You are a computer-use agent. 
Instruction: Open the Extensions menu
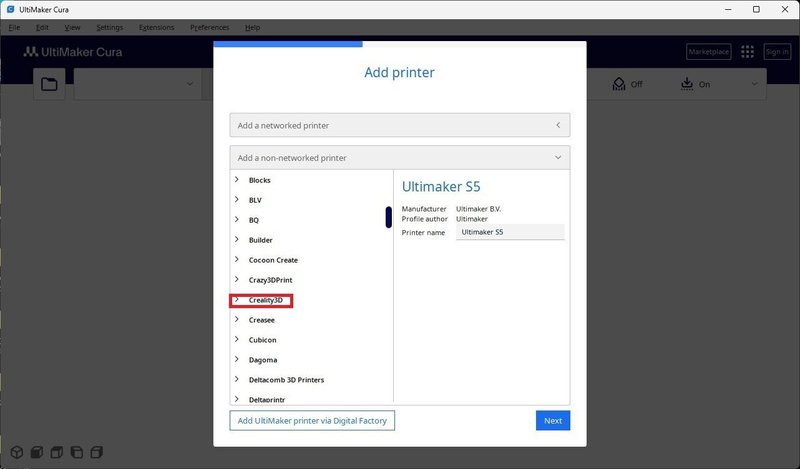coord(157,28)
